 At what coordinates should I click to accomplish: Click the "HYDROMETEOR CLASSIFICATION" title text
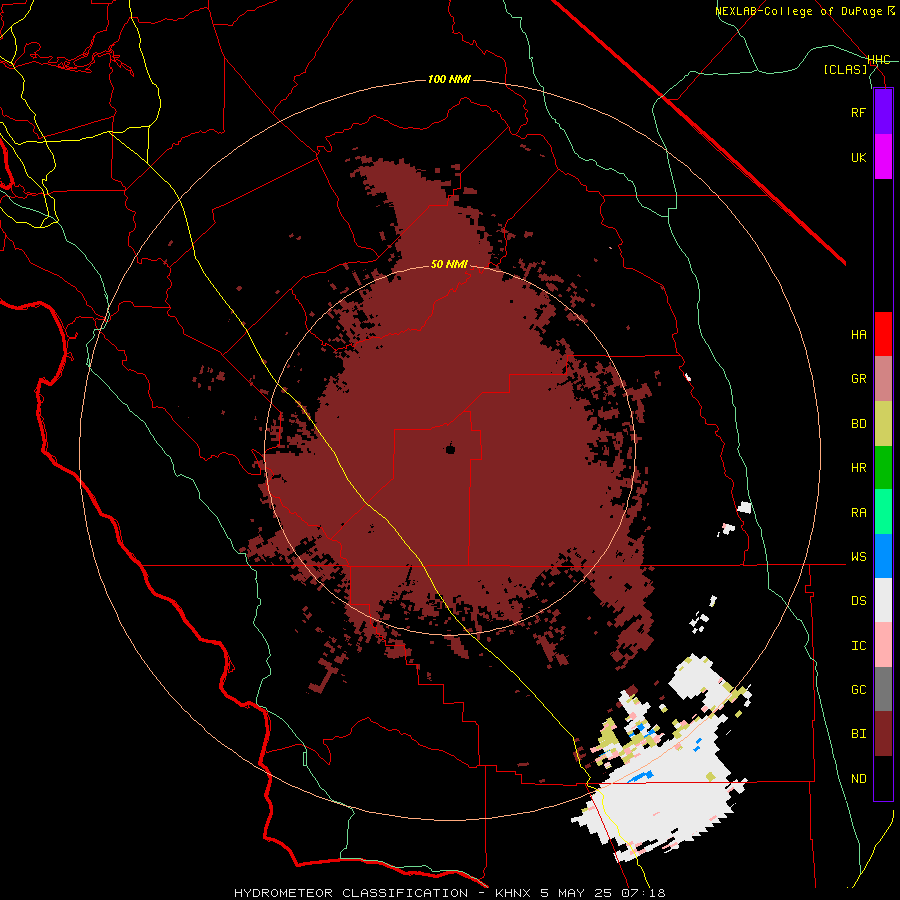coord(351,893)
